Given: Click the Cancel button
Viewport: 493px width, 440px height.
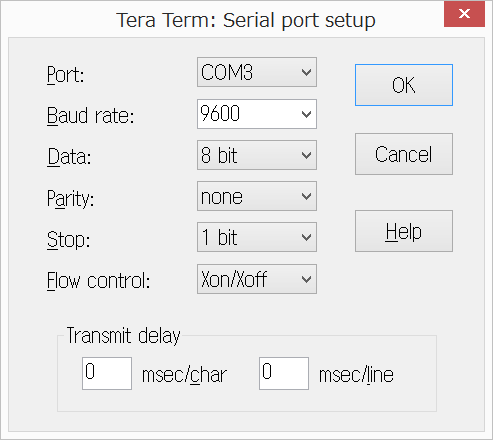Looking at the screenshot, I should coord(404,154).
